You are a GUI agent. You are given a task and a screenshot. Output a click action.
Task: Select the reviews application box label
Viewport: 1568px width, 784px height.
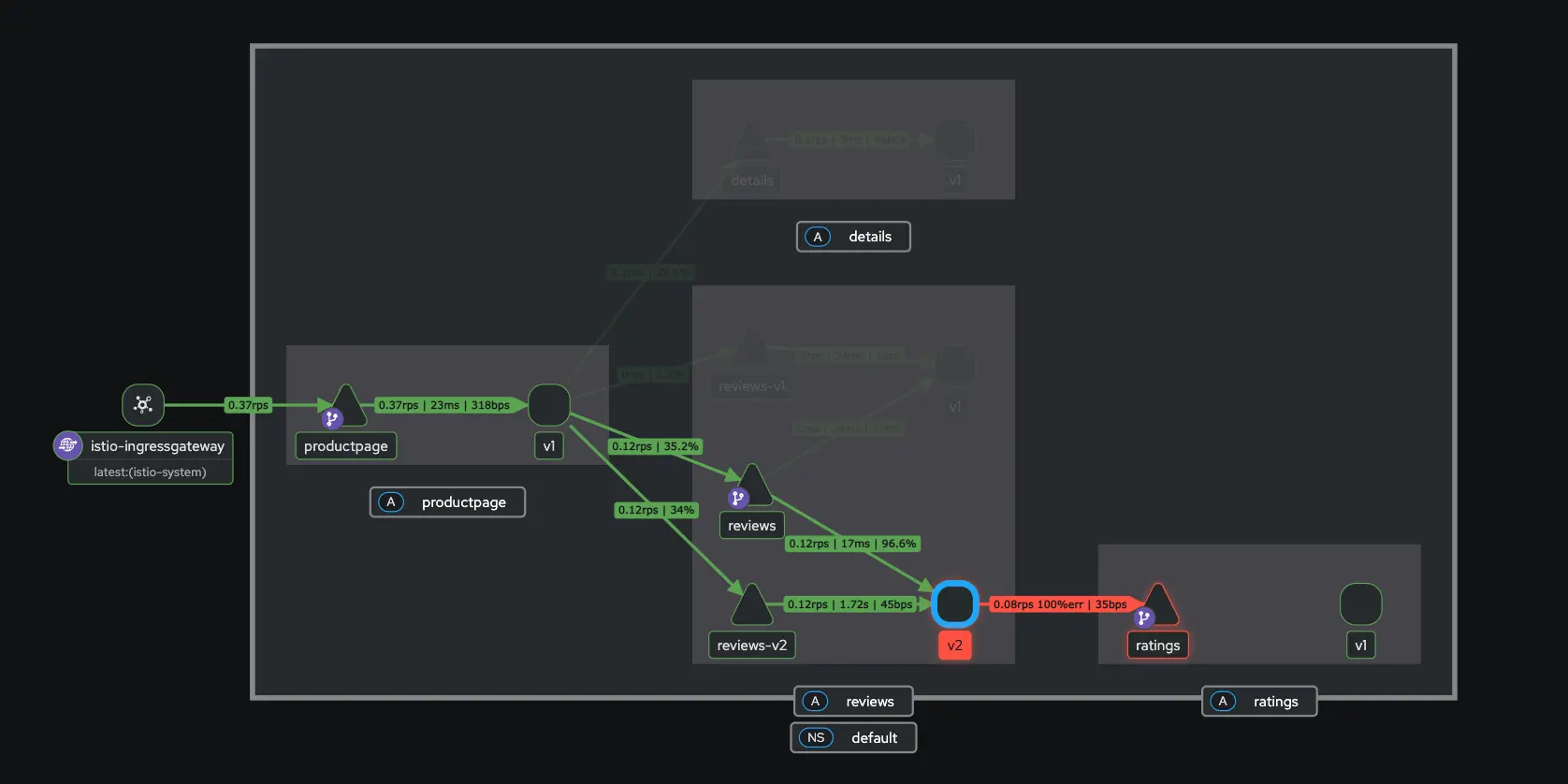click(x=853, y=702)
